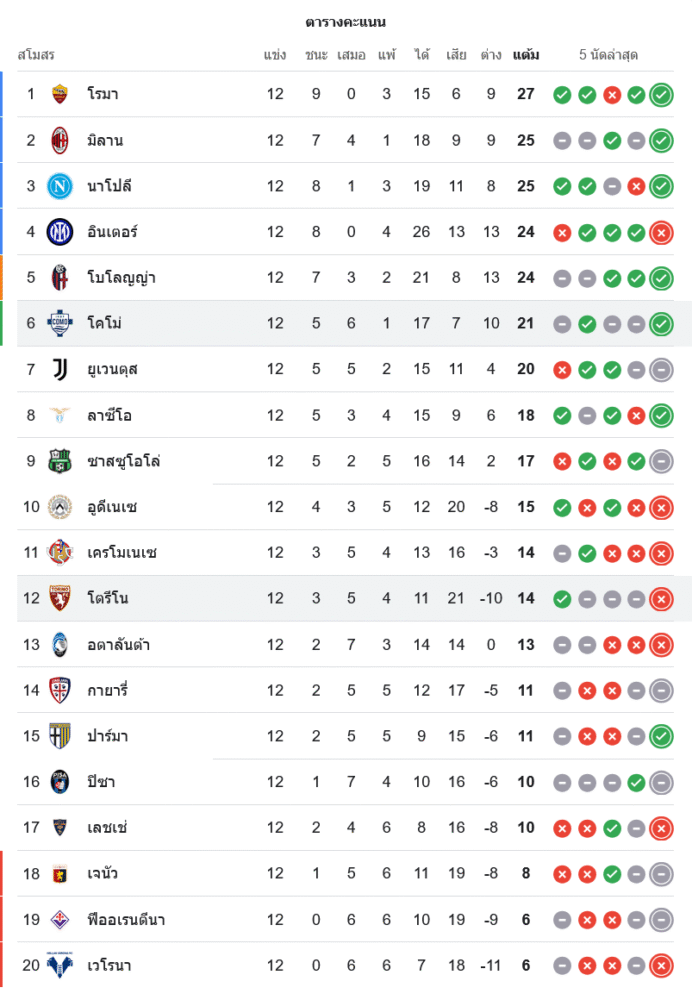Open the ลาซิโอ team link
The image size is (692, 1000).
click(110, 415)
